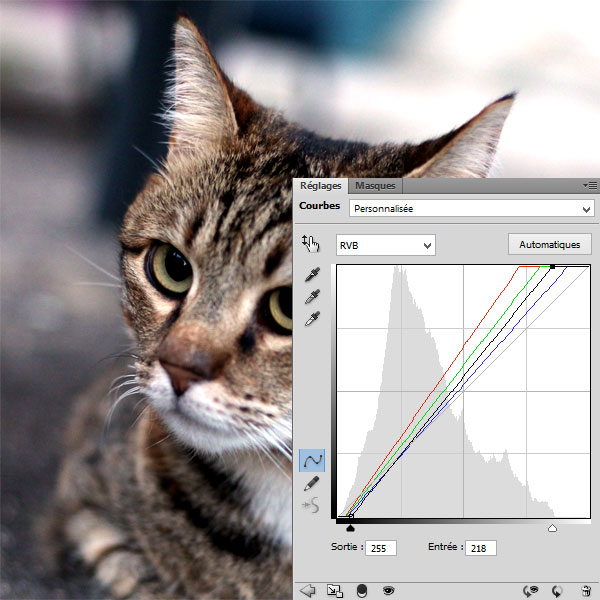Click the smooth curve values icon
This screenshot has height=600, width=600.
pyautogui.click(x=311, y=505)
